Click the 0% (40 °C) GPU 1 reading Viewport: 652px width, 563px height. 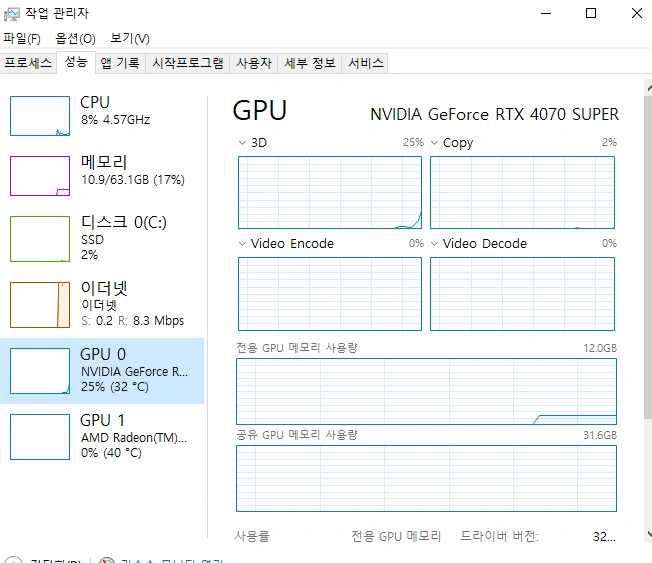click(111, 452)
